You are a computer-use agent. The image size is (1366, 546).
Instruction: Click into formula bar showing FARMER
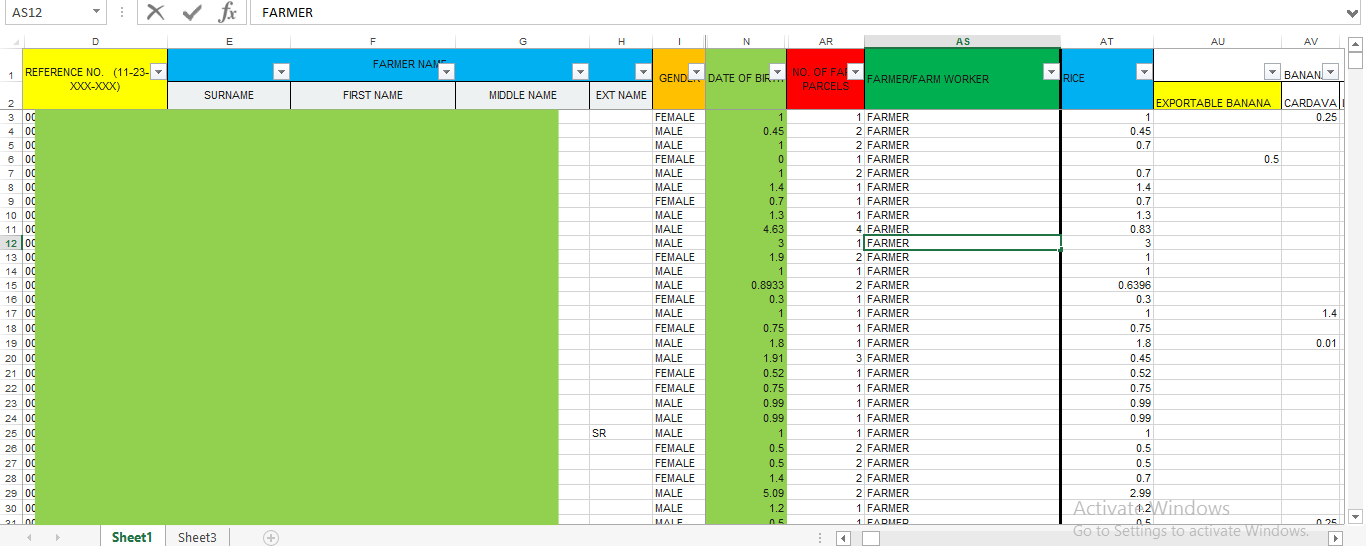(795, 12)
